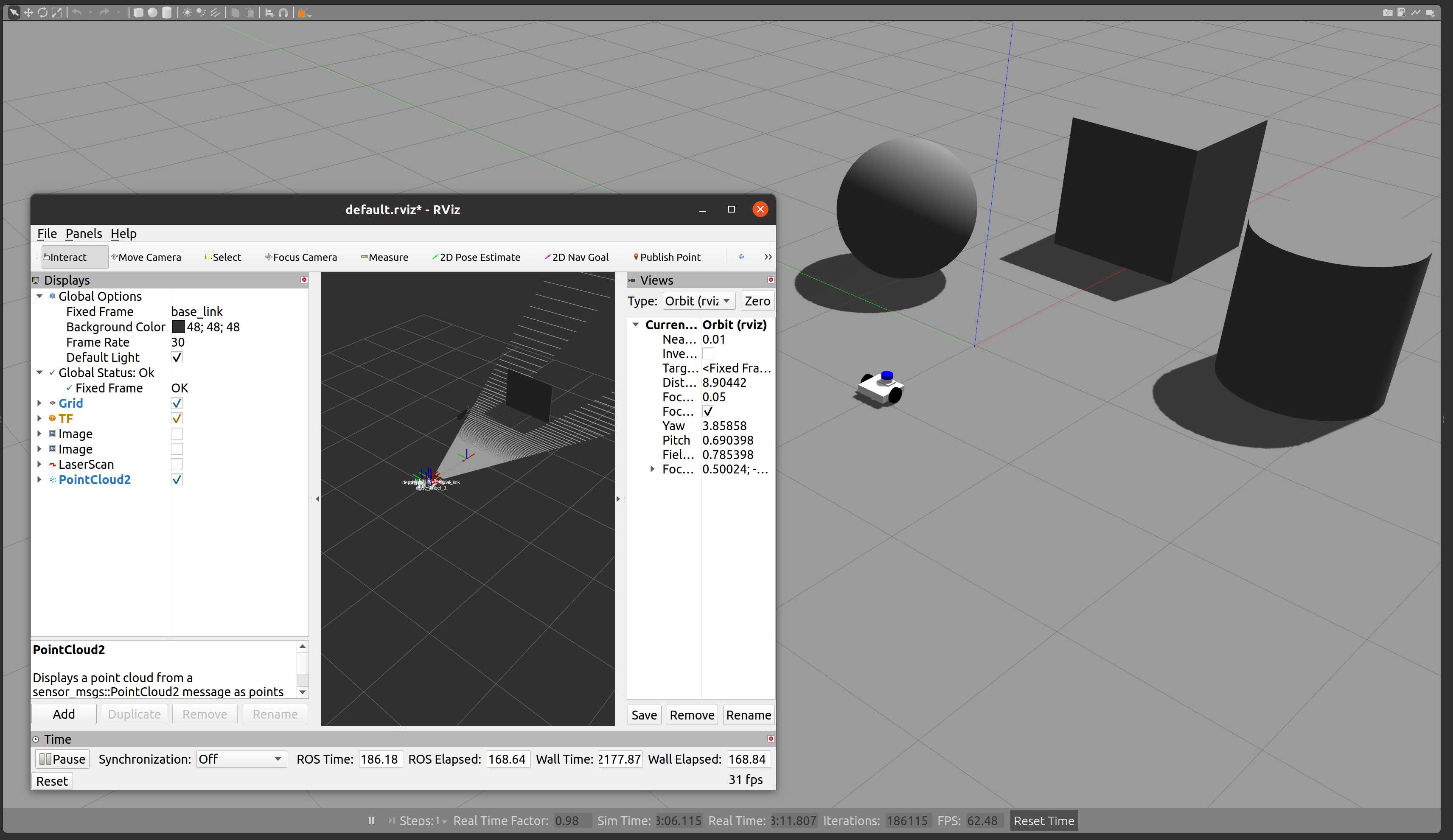The height and width of the screenshot is (840, 1453).
Task: Enable the LaserScan display checkbox
Action: [x=177, y=464]
